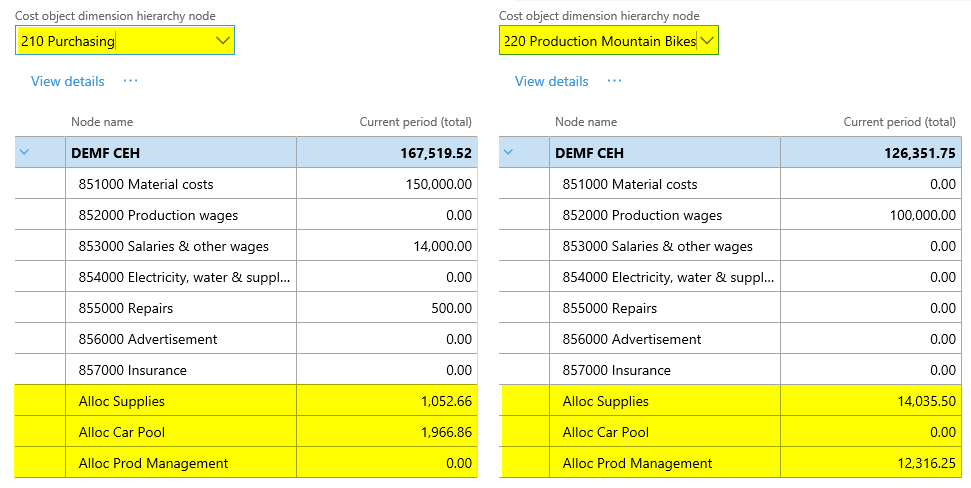Viewport: 971px width, 488px height.
Task: Open the right panel ellipsis more options
Action: [x=614, y=81]
